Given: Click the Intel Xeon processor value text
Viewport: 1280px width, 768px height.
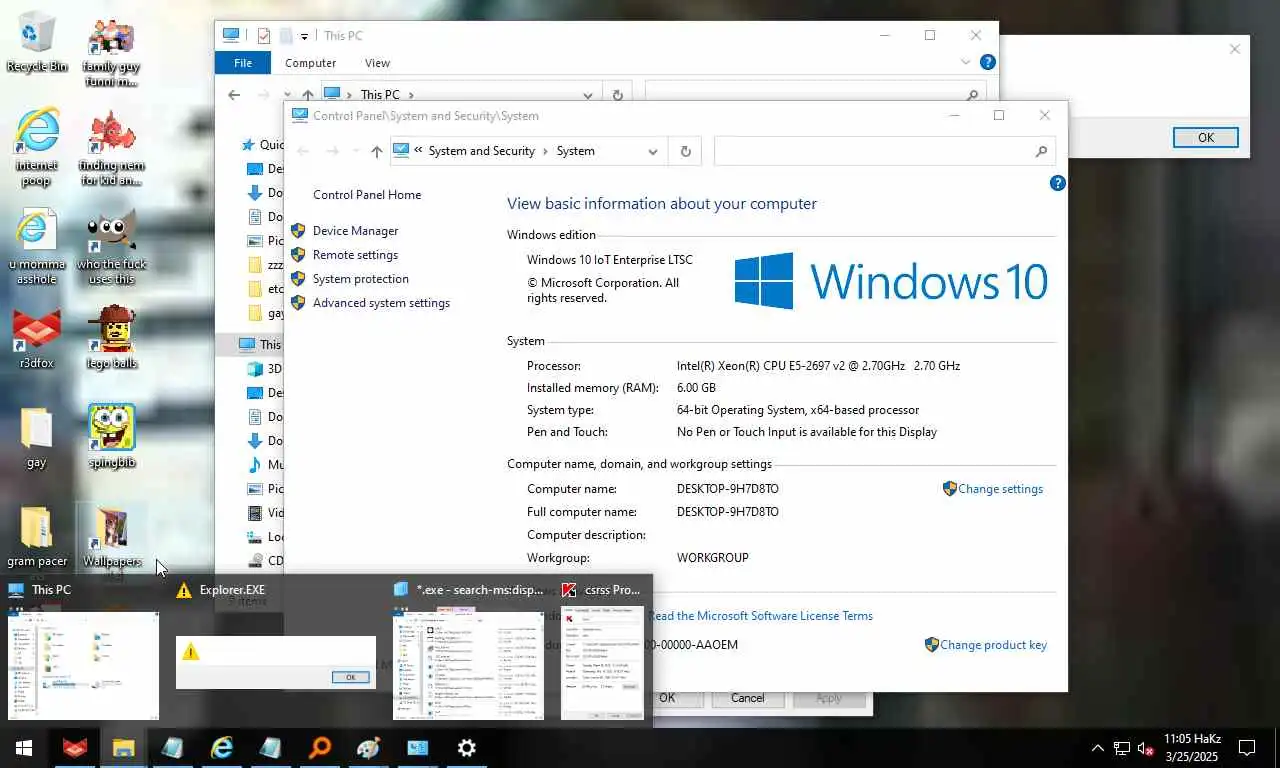Looking at the screenshot, I should pos(818,366).
